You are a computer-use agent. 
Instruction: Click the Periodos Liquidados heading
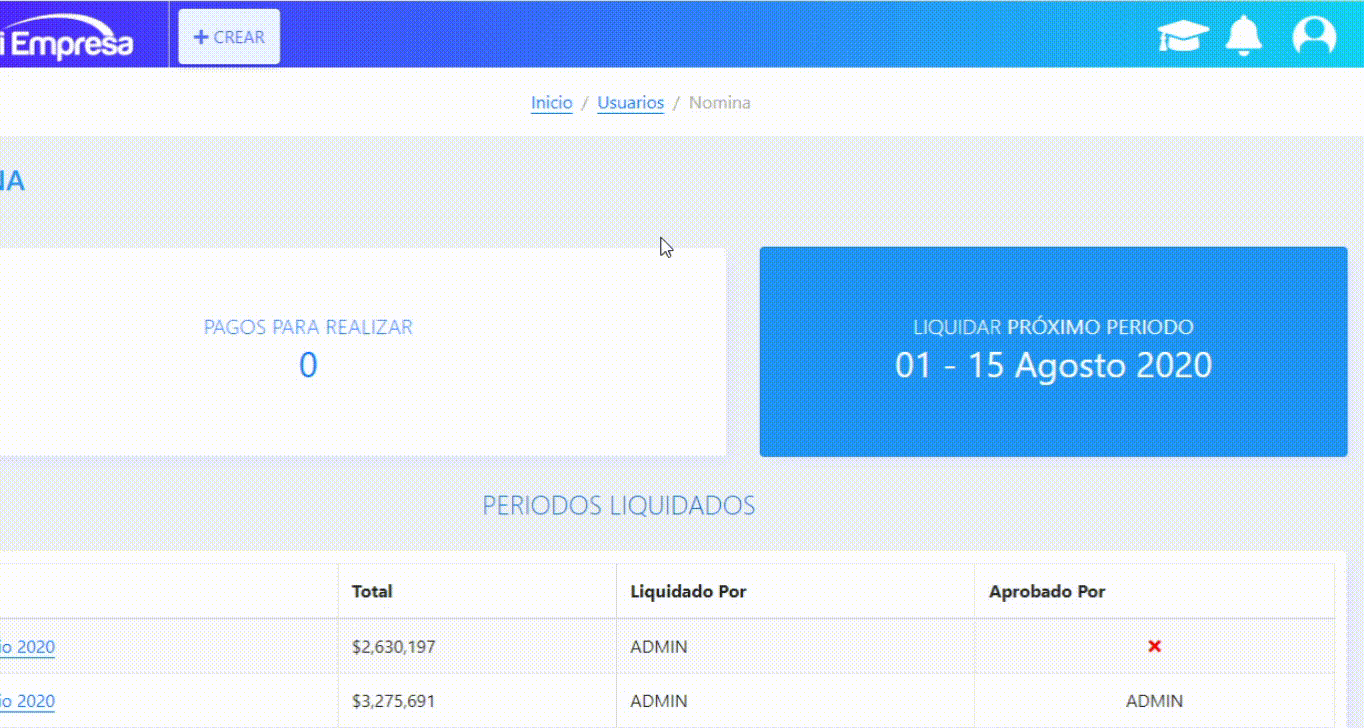point(618,506)
